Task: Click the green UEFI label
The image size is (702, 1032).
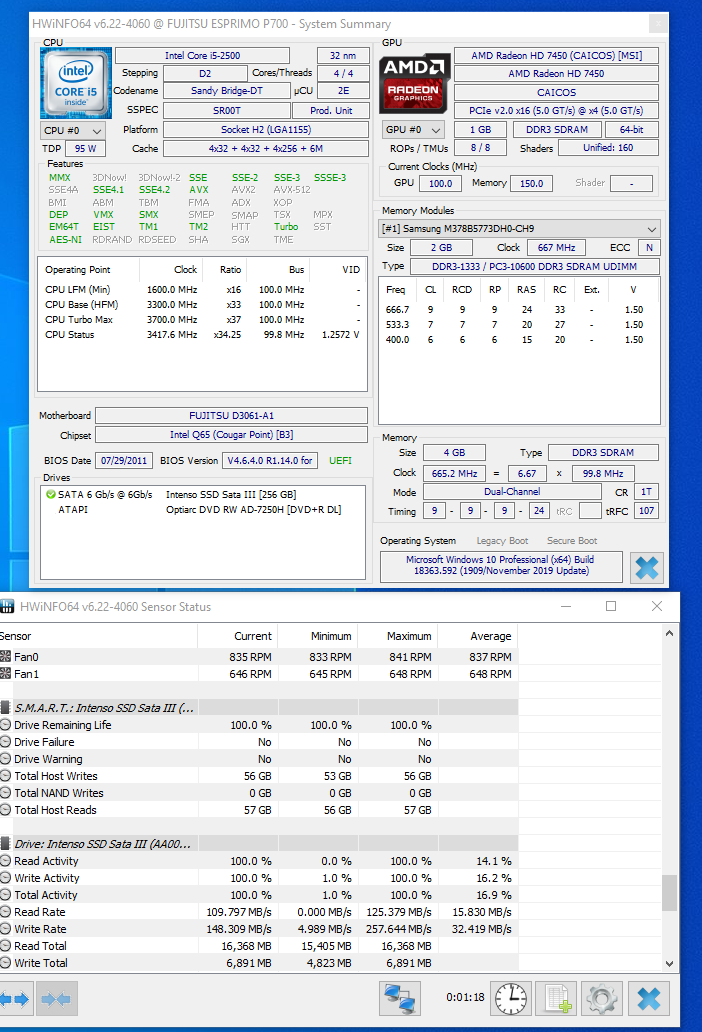Action: pyautogui.click(x=340, y=461)
